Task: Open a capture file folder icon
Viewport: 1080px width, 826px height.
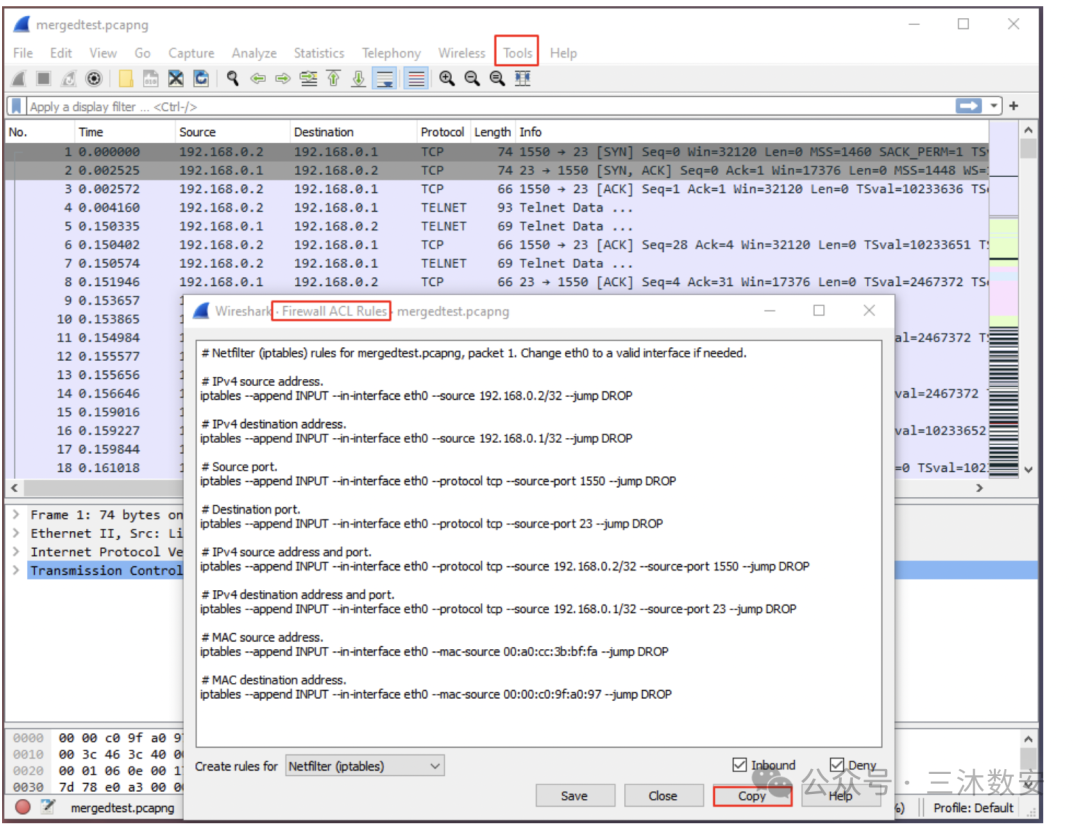Action: (x=126, y=79)
